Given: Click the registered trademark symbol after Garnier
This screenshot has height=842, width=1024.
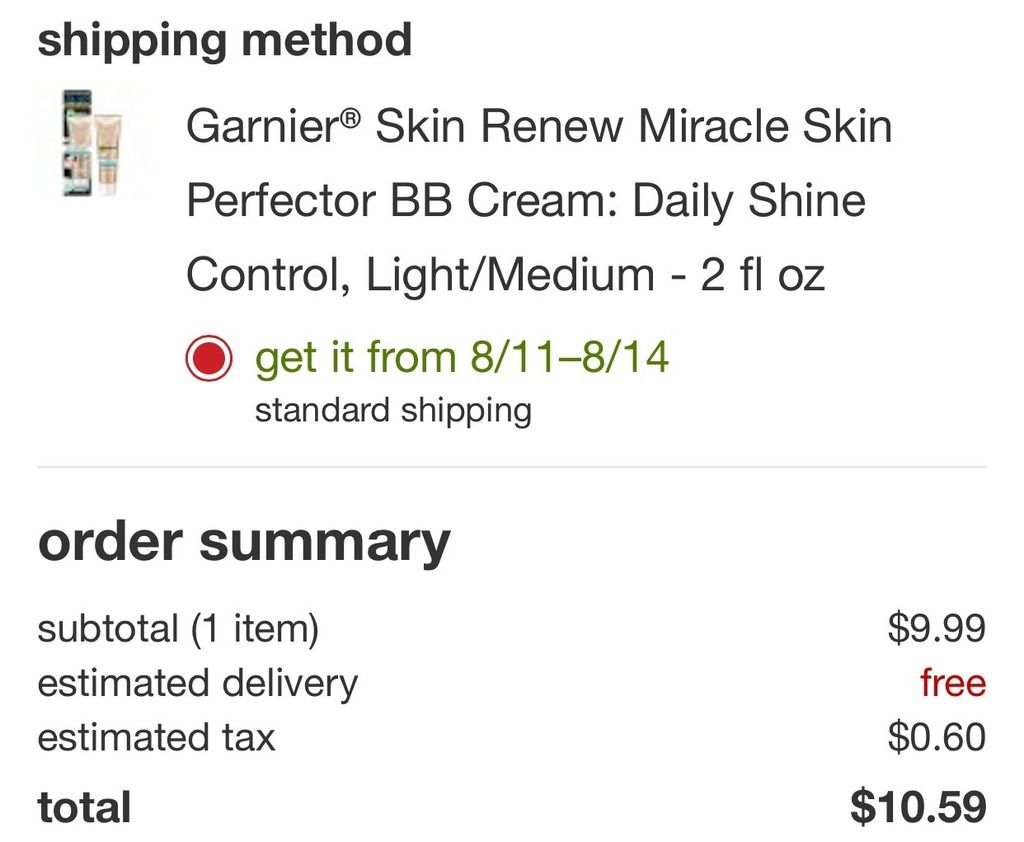Looking at the screenshot, I should (x=351, y=118).
